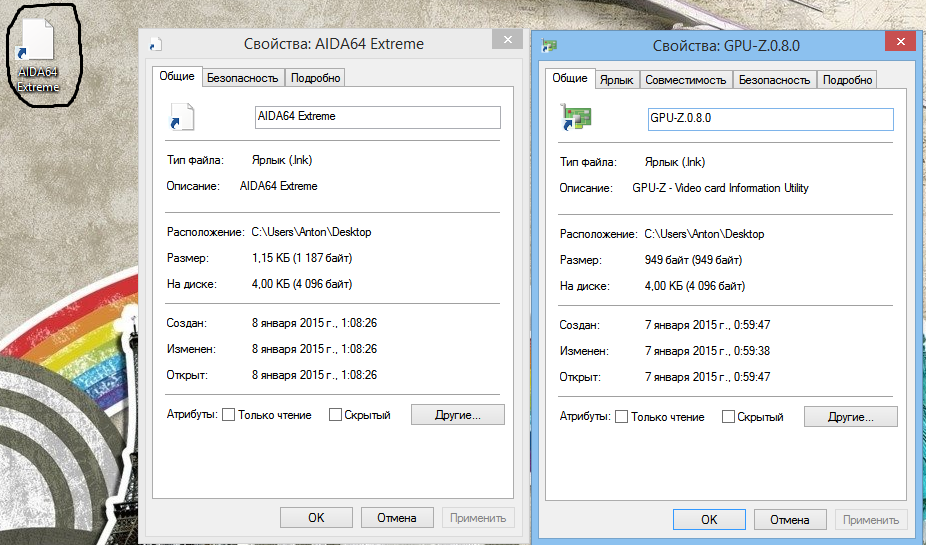This screenshot has width=926, height=545.
Task: Click the GPU-Z.0.8.0 window title bar icon
Action: (549, 45)
